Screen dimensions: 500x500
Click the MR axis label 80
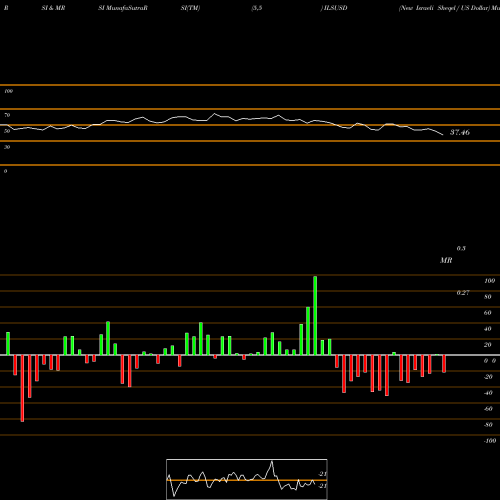(x=488, y=297)
